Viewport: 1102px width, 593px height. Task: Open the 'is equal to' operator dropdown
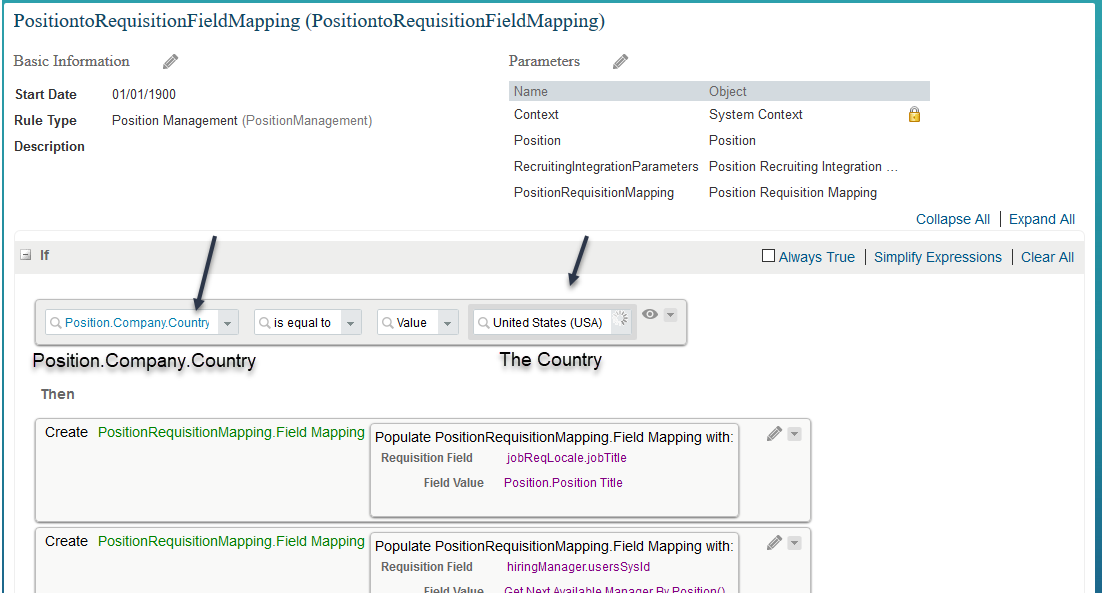click(x=350, y=323)
